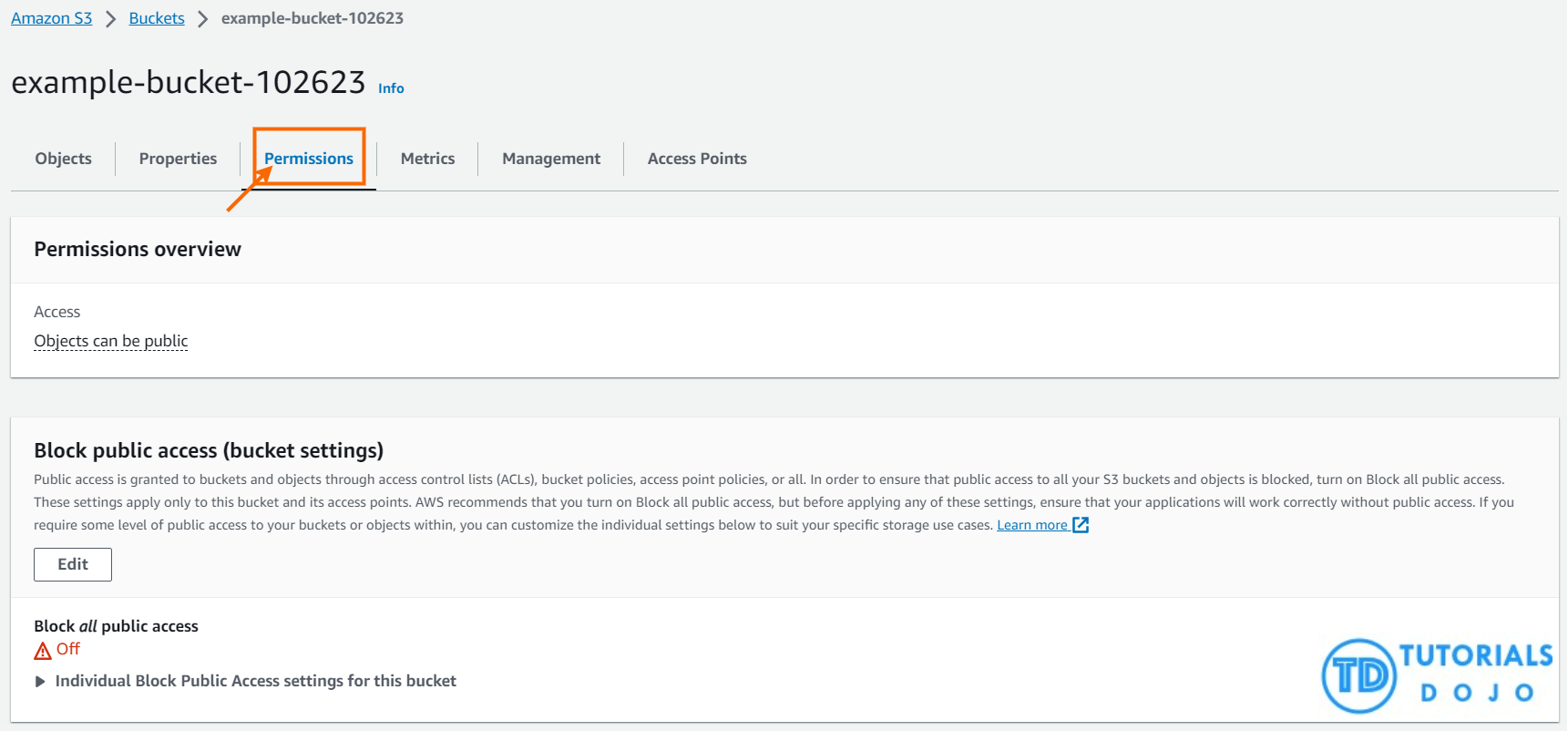Image resolution: width=1568 pixels, height=731 pixels.
Task: Switch to the Metrics tab
Action: click(427, 159)
